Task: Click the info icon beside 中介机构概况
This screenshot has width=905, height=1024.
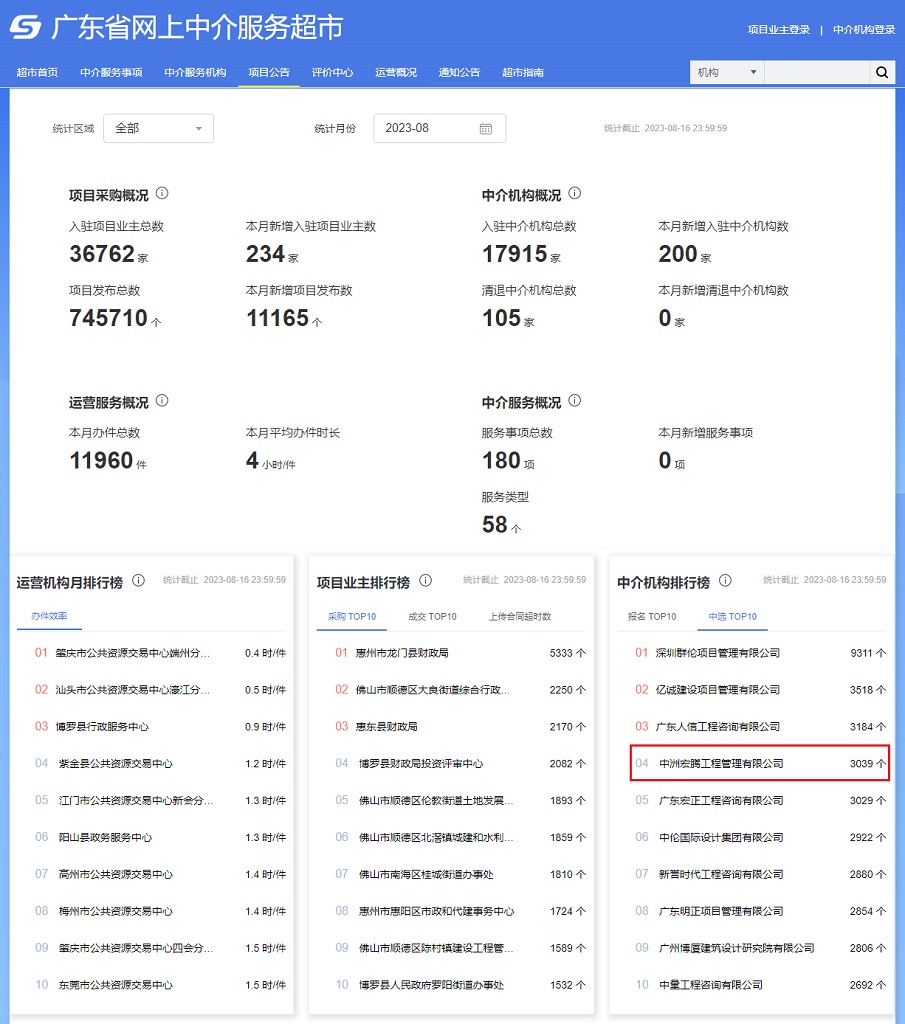Action: [x=575, y=193]
